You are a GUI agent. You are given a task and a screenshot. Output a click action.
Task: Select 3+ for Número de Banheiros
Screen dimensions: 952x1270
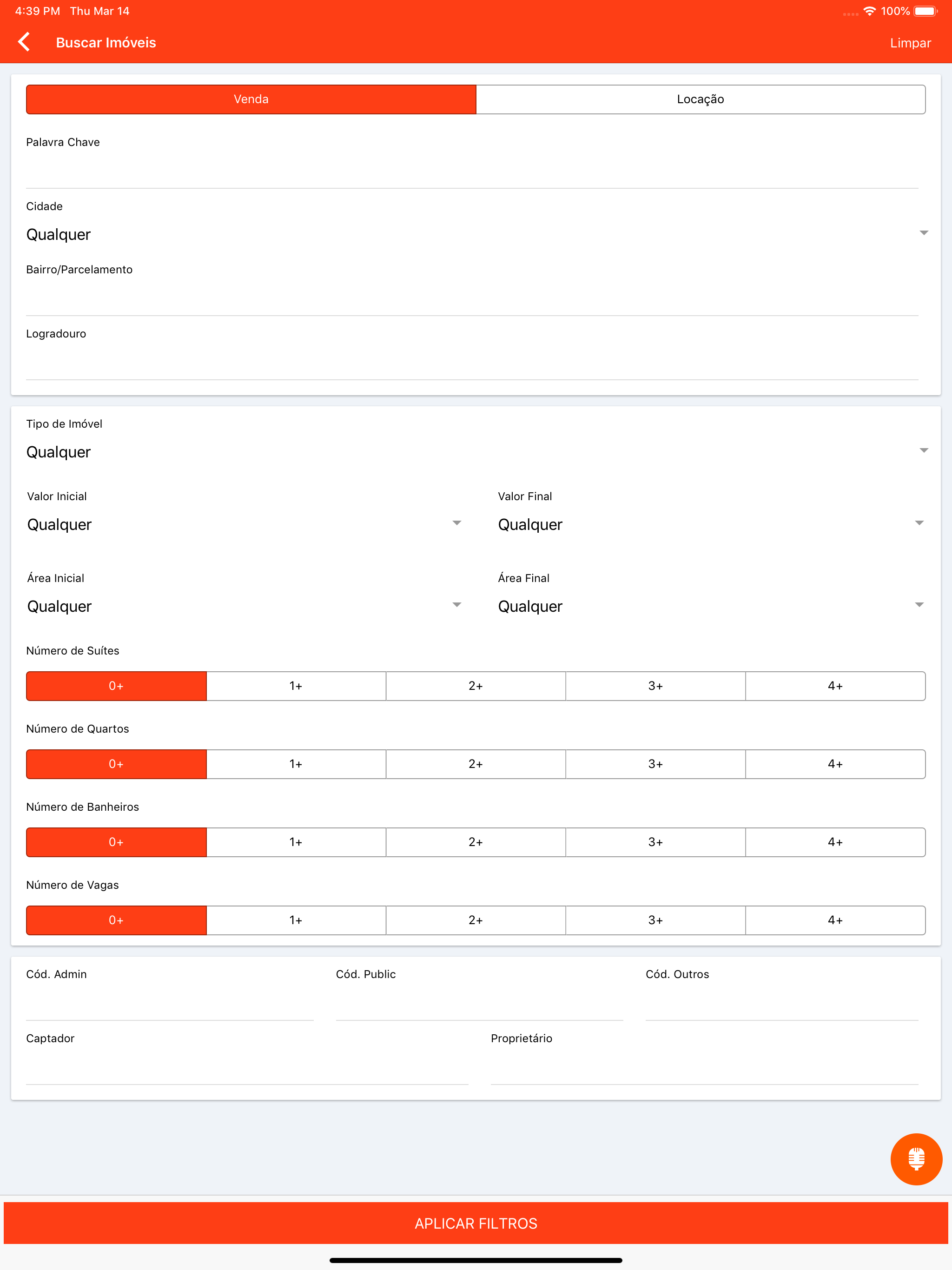[655, 842]
